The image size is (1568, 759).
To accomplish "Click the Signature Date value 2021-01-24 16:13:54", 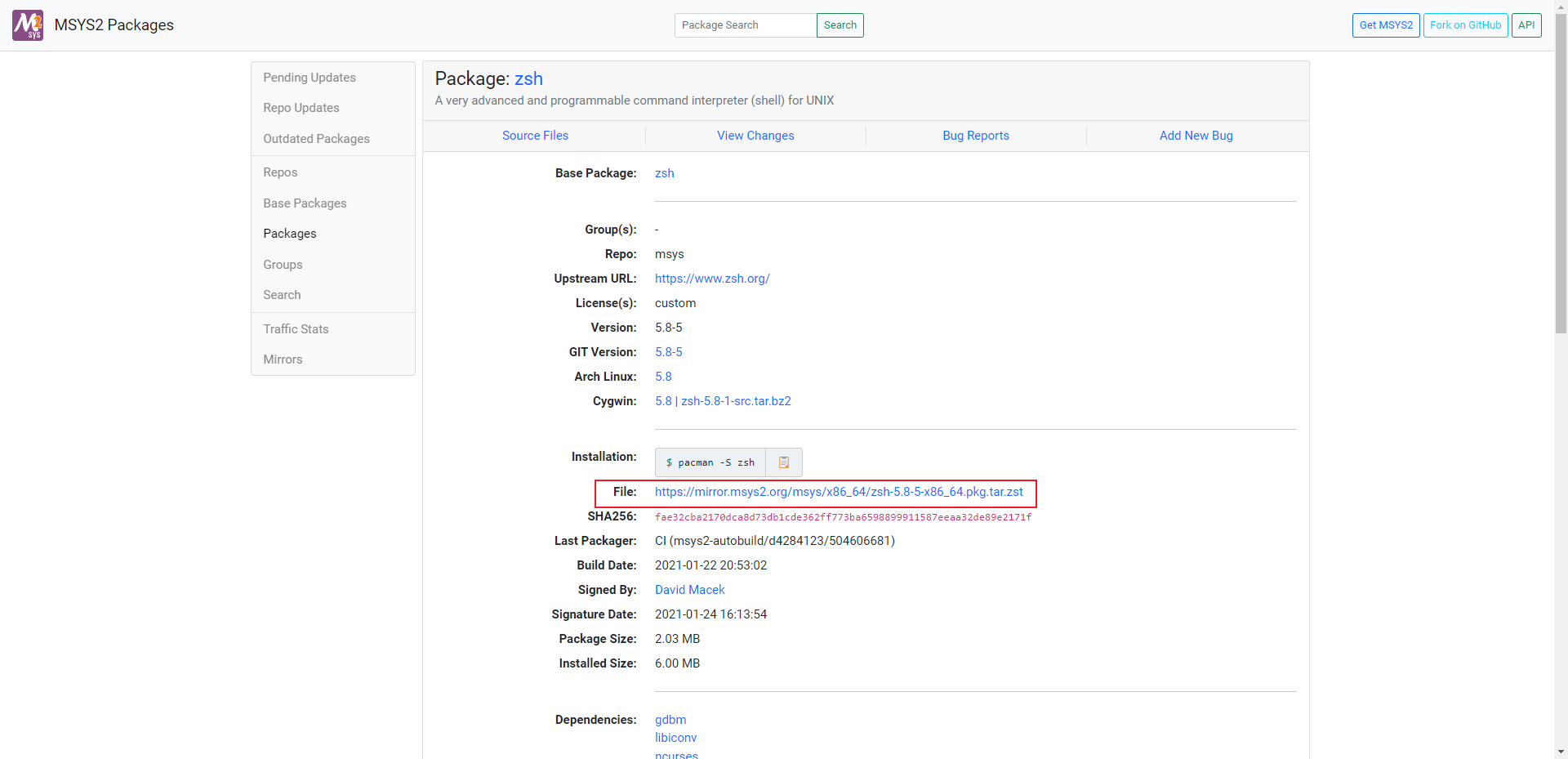I will 710,614.
